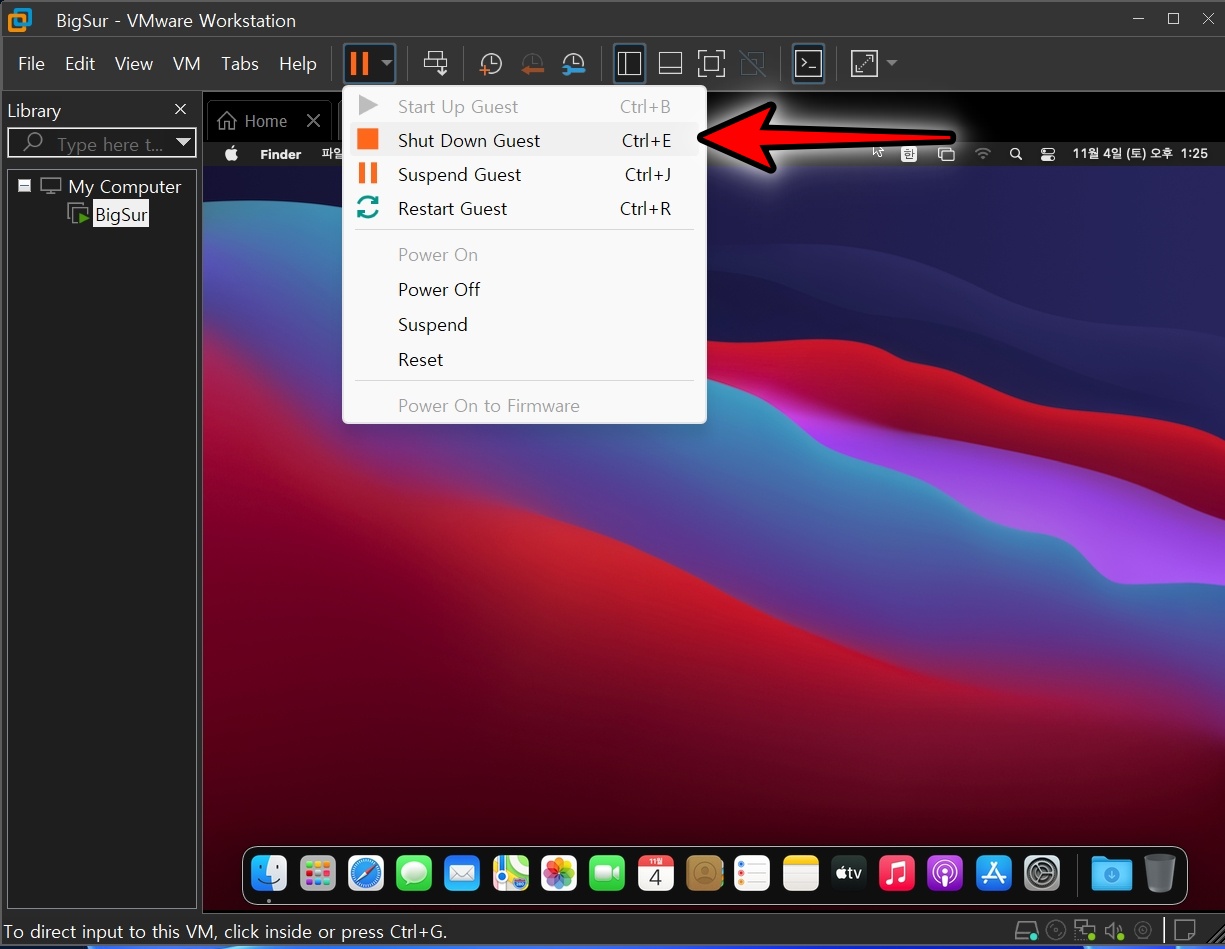Viewport: 1225px width, 949px height.
Task: Click the orange Suspend toolbar button
Action: [x=359, y=64]
